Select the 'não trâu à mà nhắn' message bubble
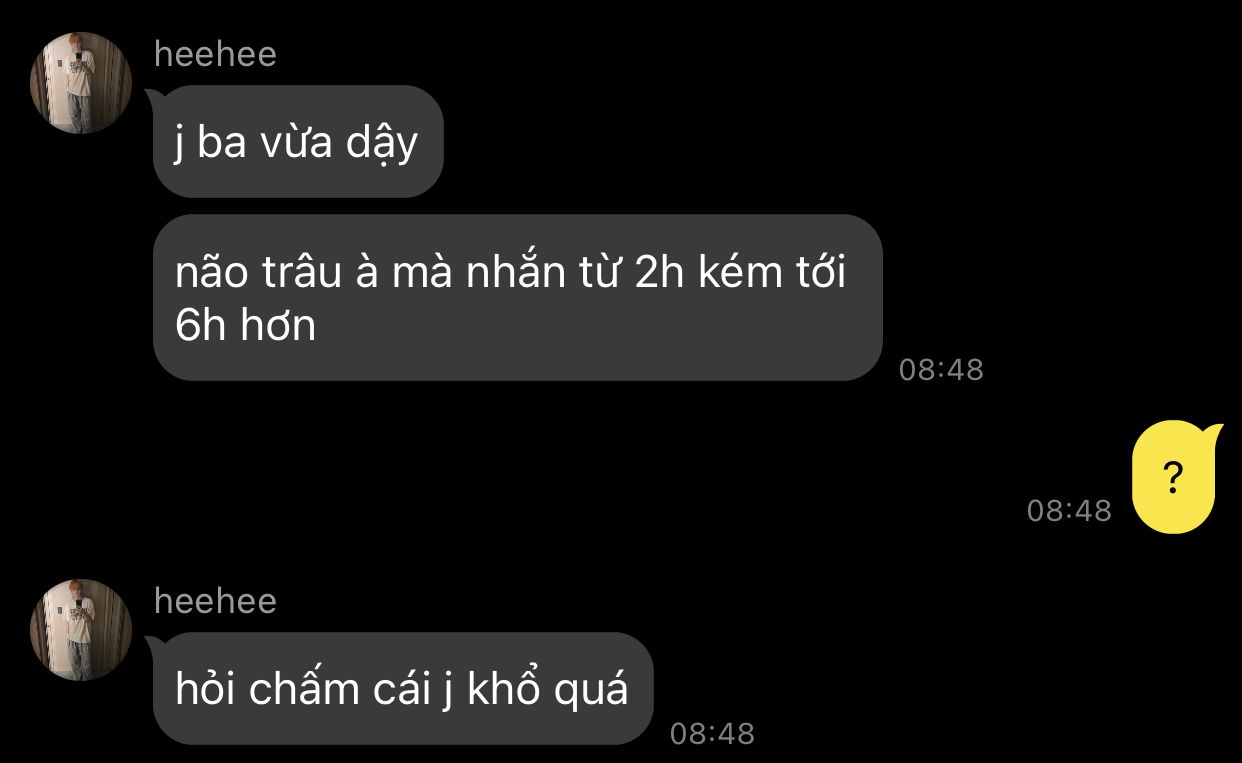This screenshot has width=1242, height=763. tap(518, 298)
